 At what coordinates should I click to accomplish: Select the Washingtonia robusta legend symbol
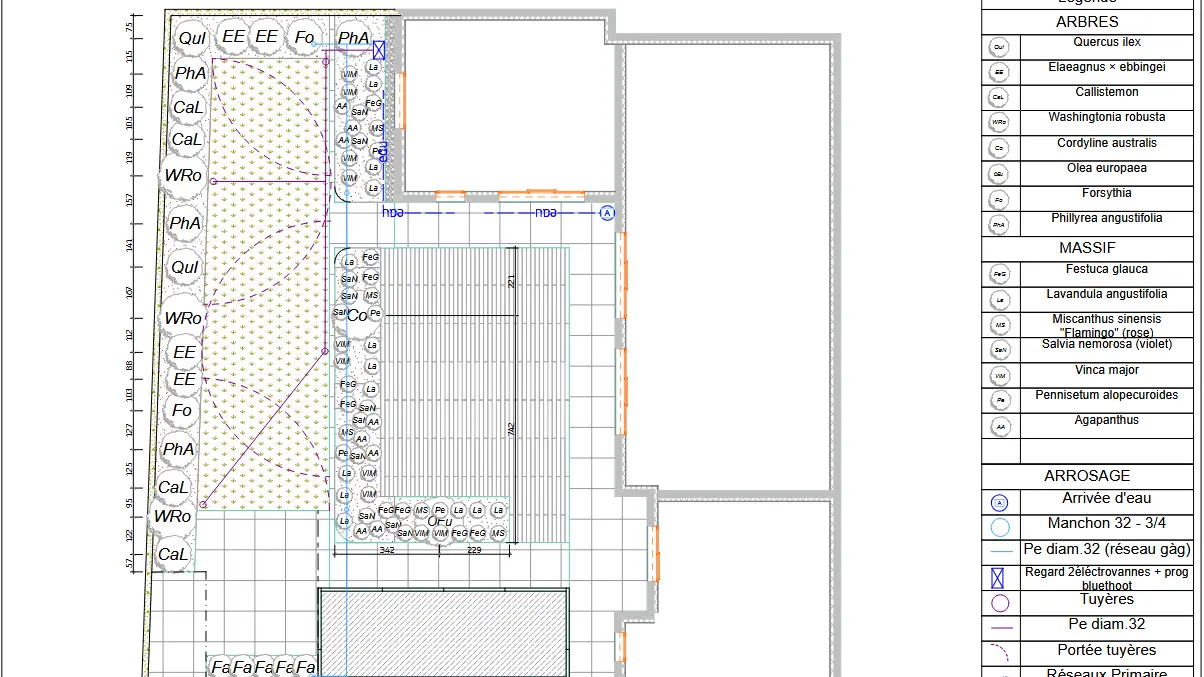click(999, 122)
